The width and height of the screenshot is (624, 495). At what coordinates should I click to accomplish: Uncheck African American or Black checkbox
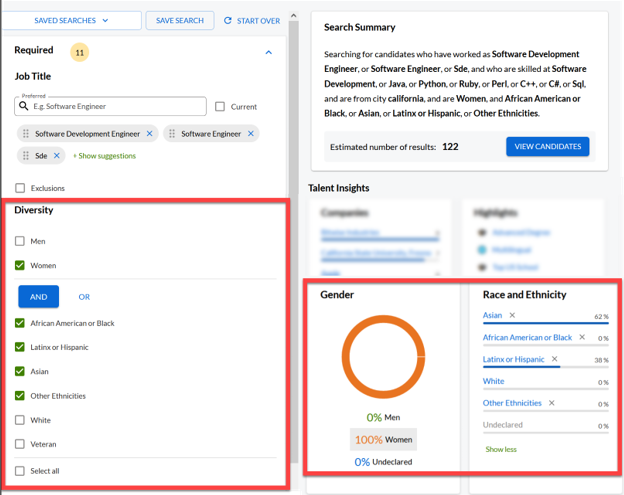20,323
